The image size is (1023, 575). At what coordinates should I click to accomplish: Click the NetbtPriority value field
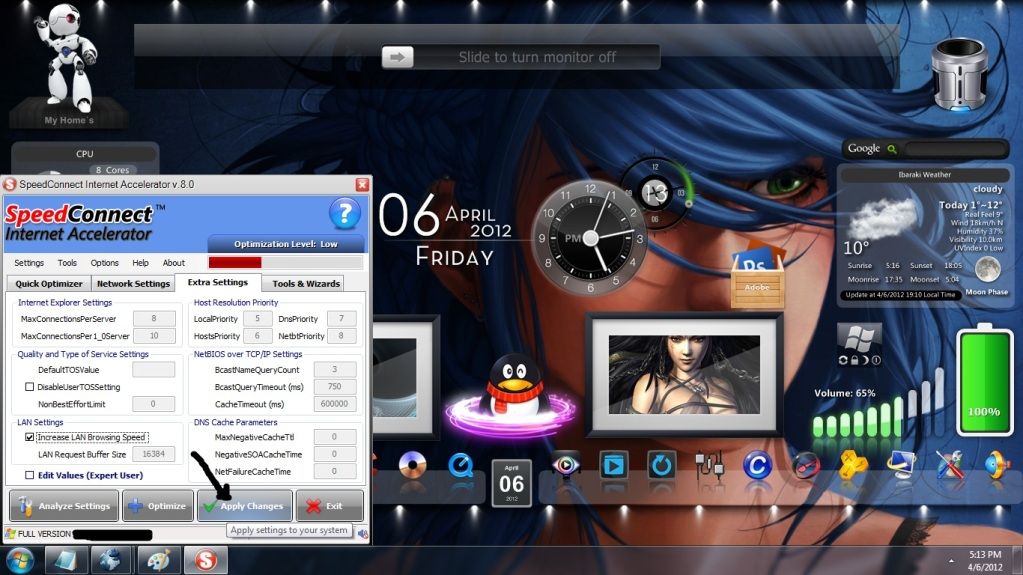341,335
